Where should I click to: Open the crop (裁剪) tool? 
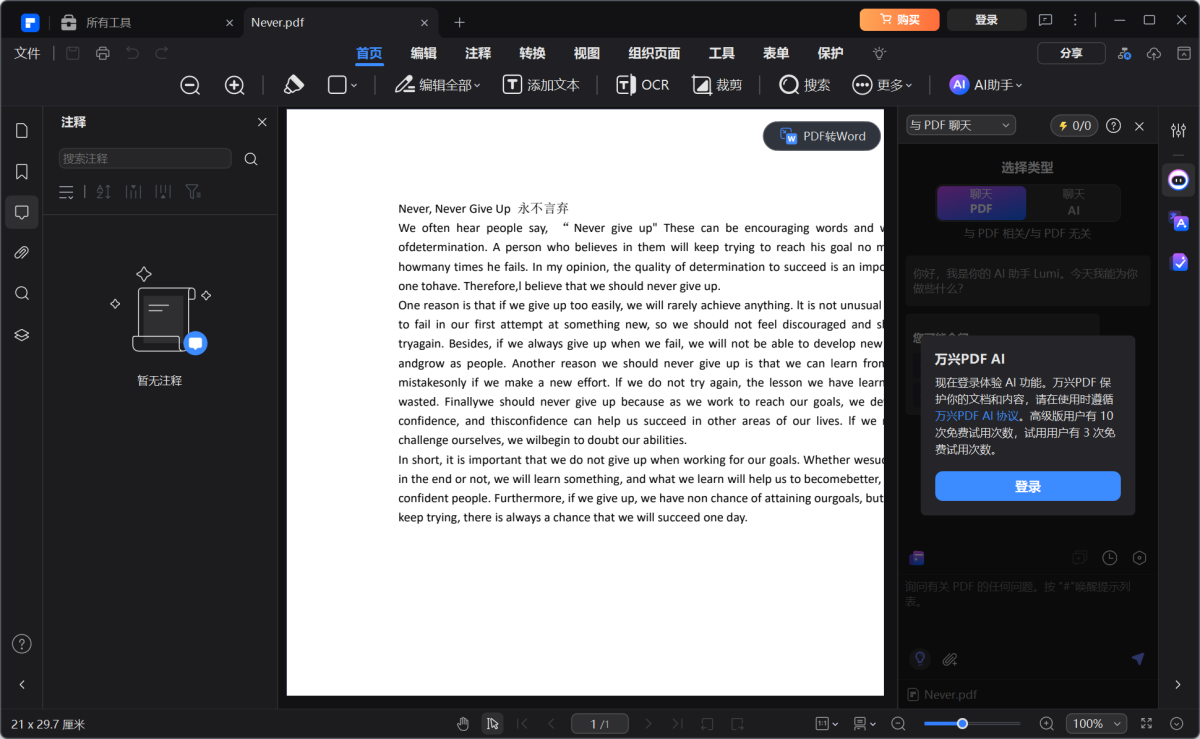[717, 85]
